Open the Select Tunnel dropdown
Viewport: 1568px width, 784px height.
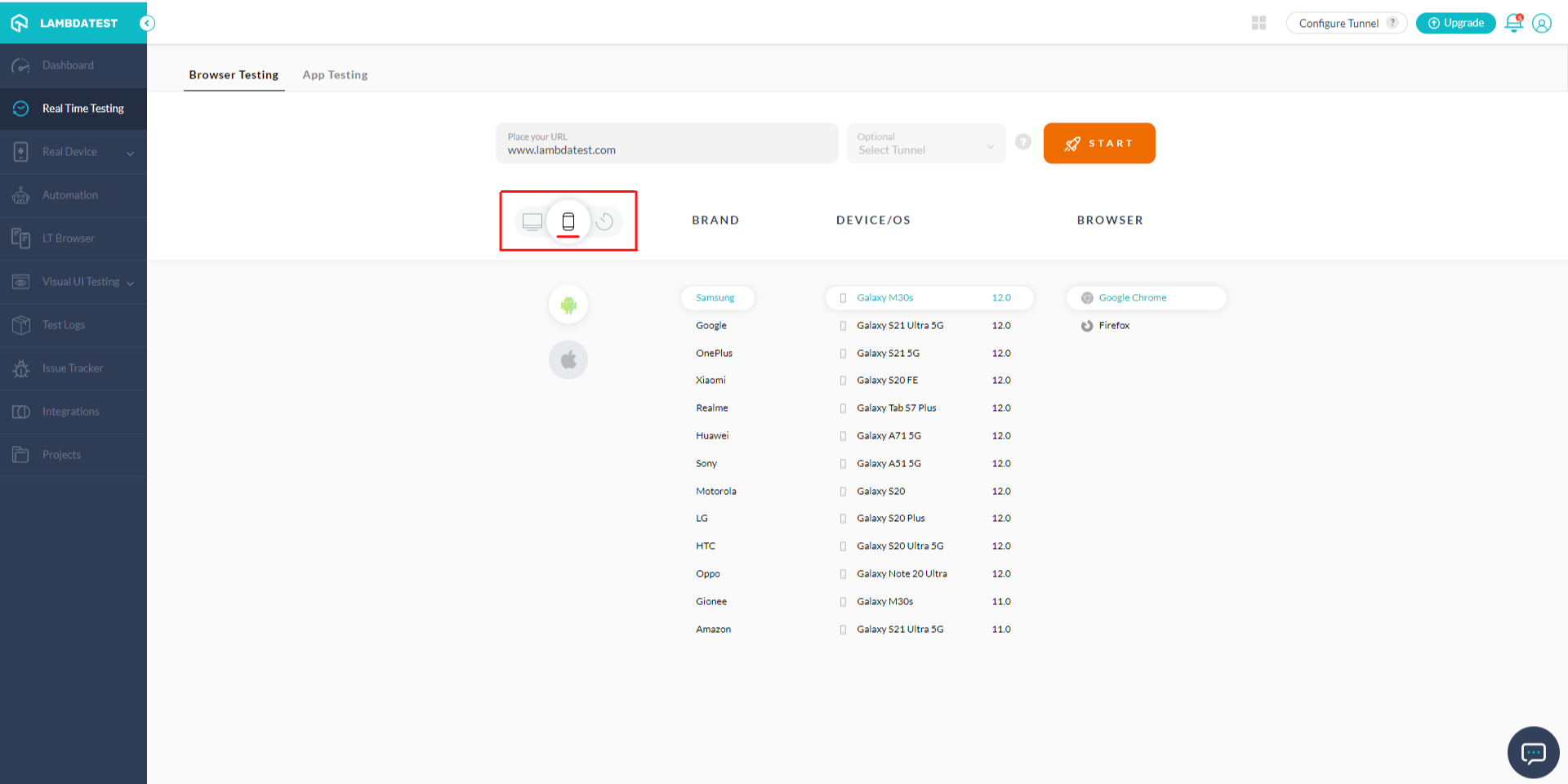(x=925, y=144)
